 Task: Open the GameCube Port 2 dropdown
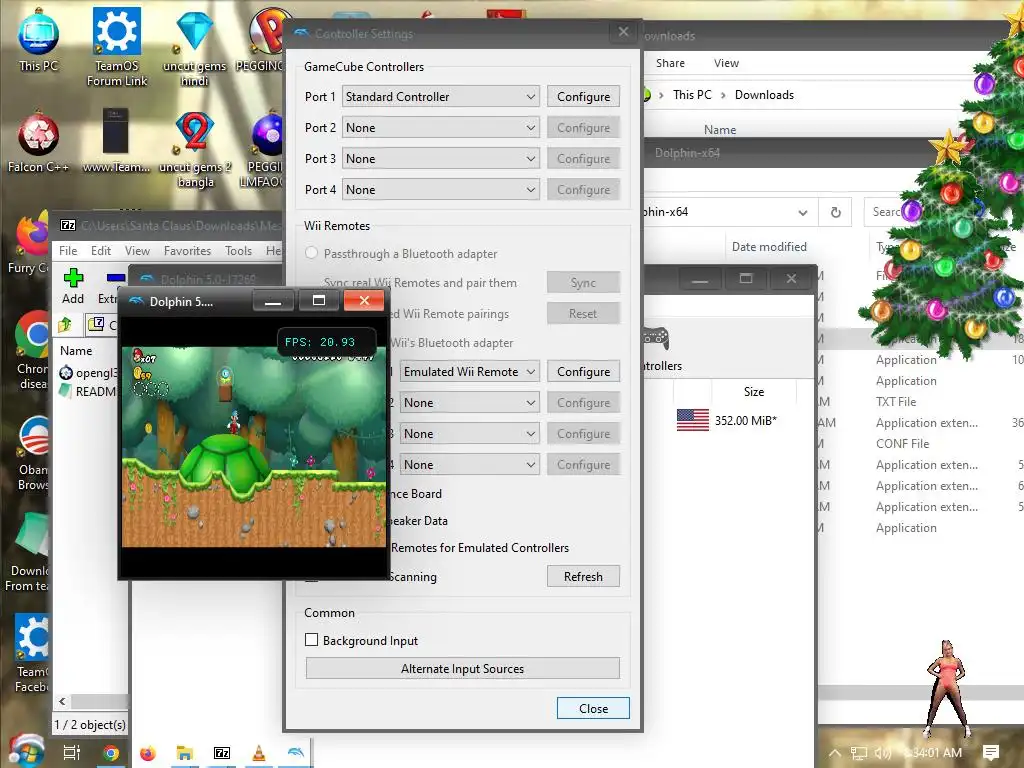[x=441, y=127]
